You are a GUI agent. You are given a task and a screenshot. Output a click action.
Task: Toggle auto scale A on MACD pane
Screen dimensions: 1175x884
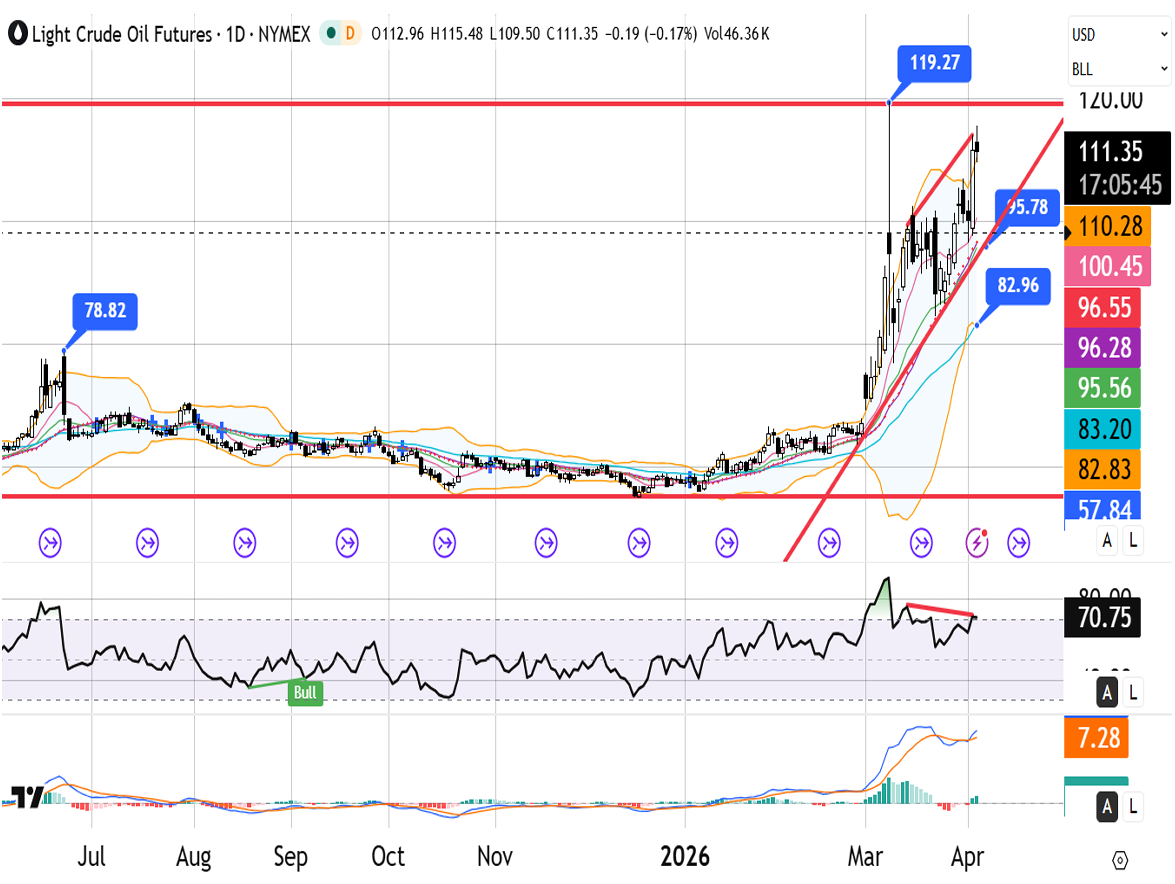[x=1107, y=807]
